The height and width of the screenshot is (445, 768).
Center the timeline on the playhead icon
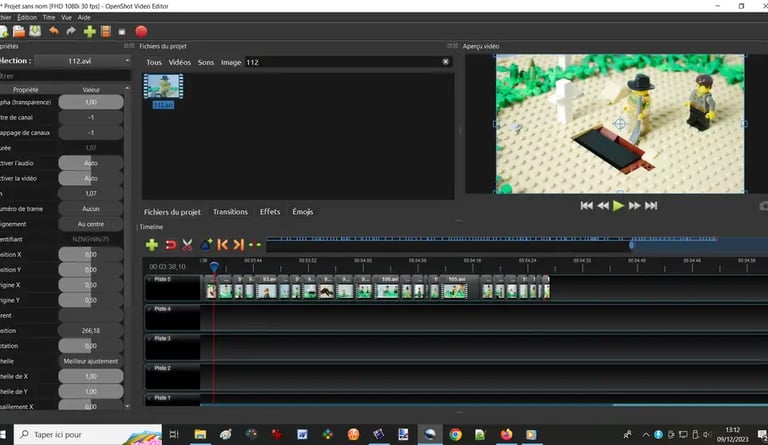pos(255,245)
